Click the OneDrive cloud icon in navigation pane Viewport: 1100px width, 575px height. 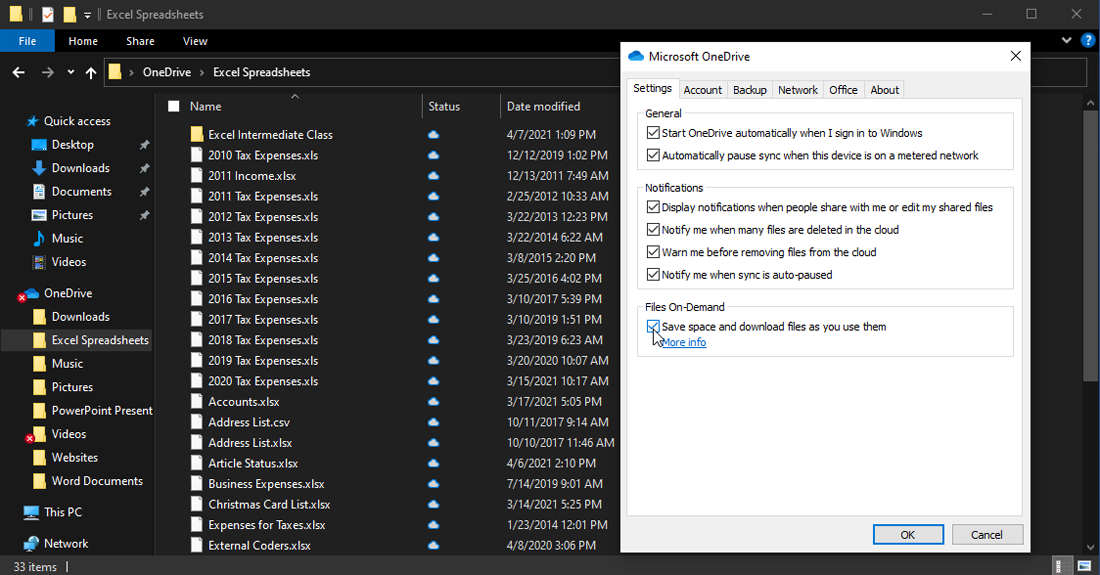pos(32,293)
